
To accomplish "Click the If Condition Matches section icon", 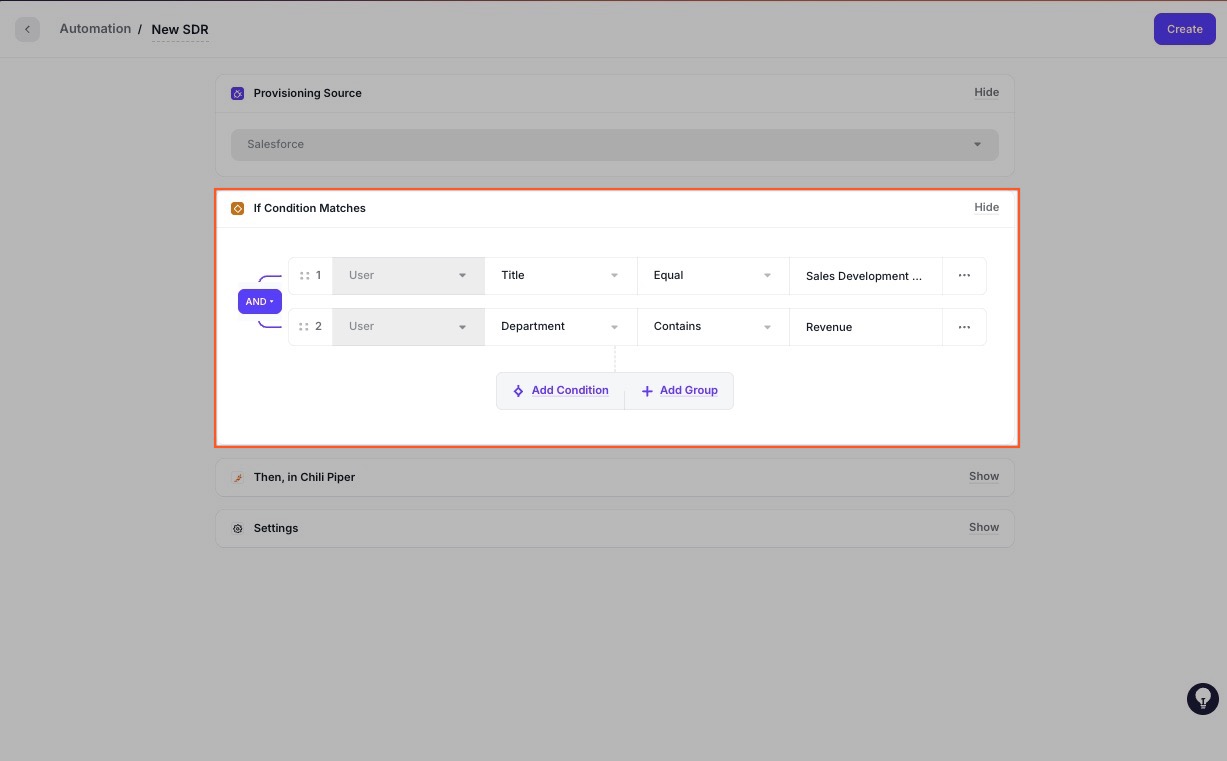I will 237,209.
